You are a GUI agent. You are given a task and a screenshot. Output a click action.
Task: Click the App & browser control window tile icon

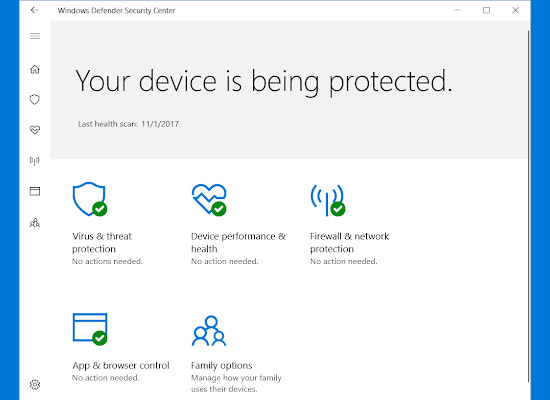90,329
